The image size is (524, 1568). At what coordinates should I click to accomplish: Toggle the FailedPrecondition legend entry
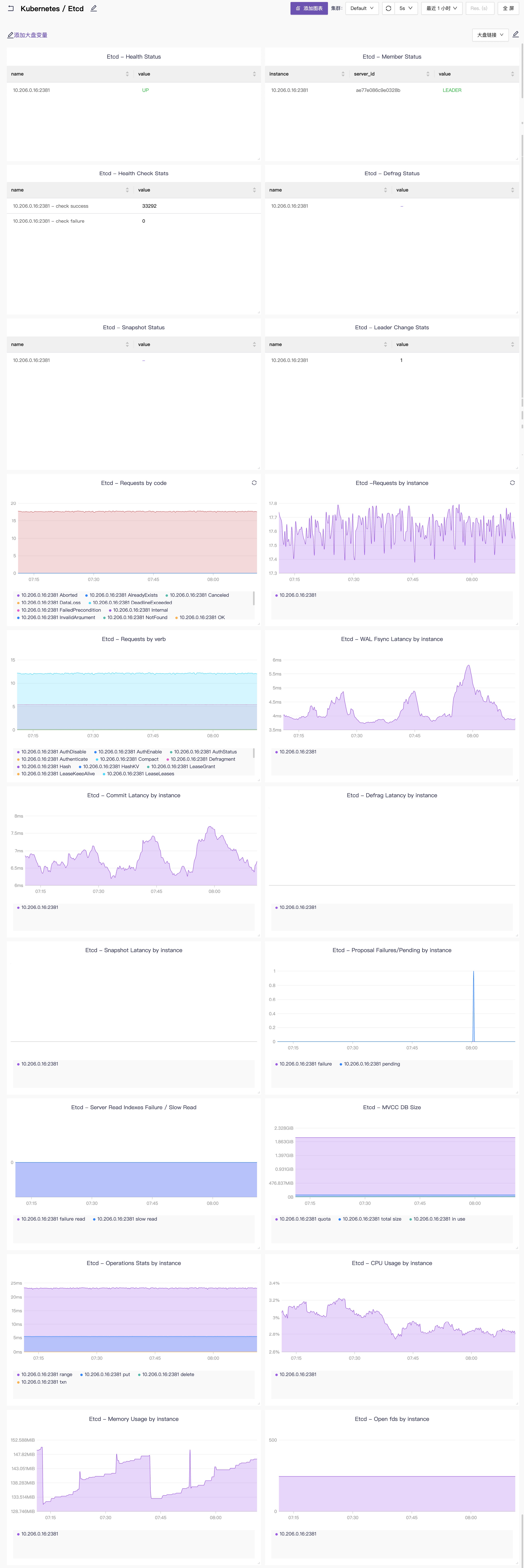click(x=59, y=610)
